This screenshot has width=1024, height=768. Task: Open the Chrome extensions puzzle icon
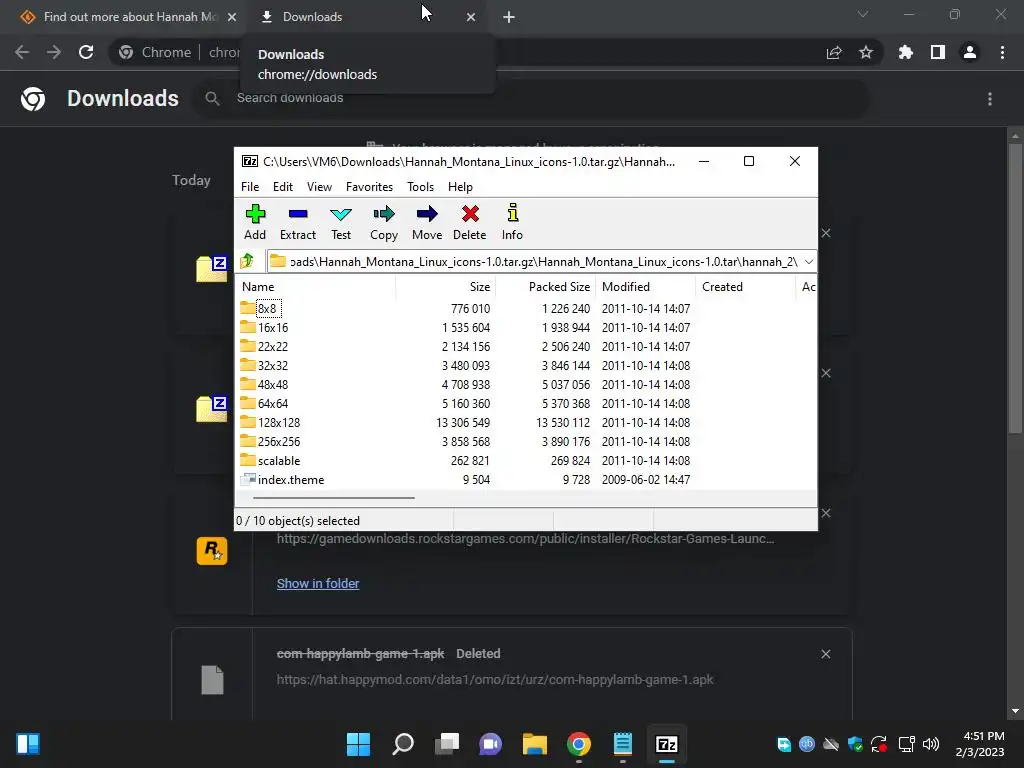click(905, 52)
